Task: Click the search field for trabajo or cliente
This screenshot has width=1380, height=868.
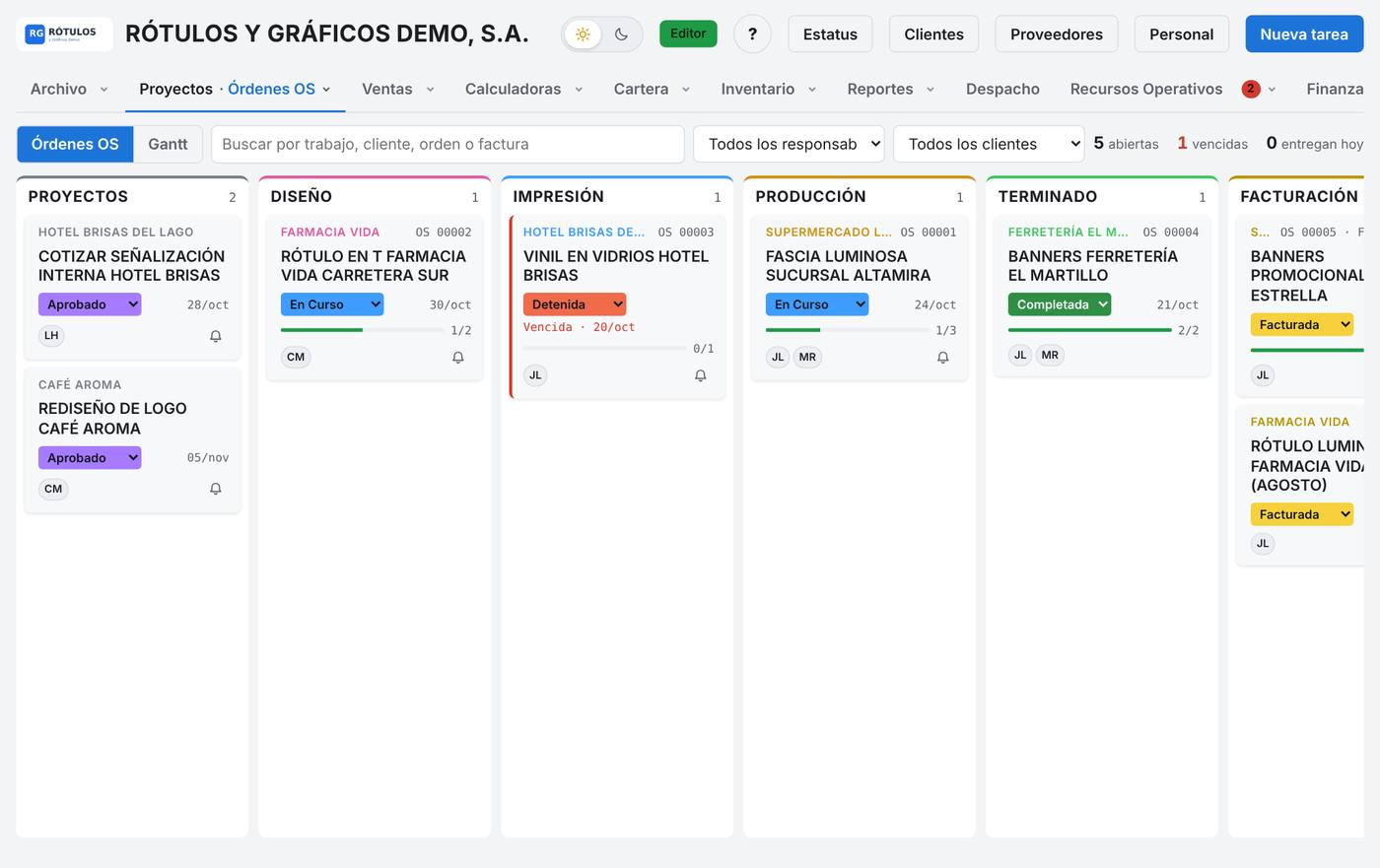Action: coord(448,144)
